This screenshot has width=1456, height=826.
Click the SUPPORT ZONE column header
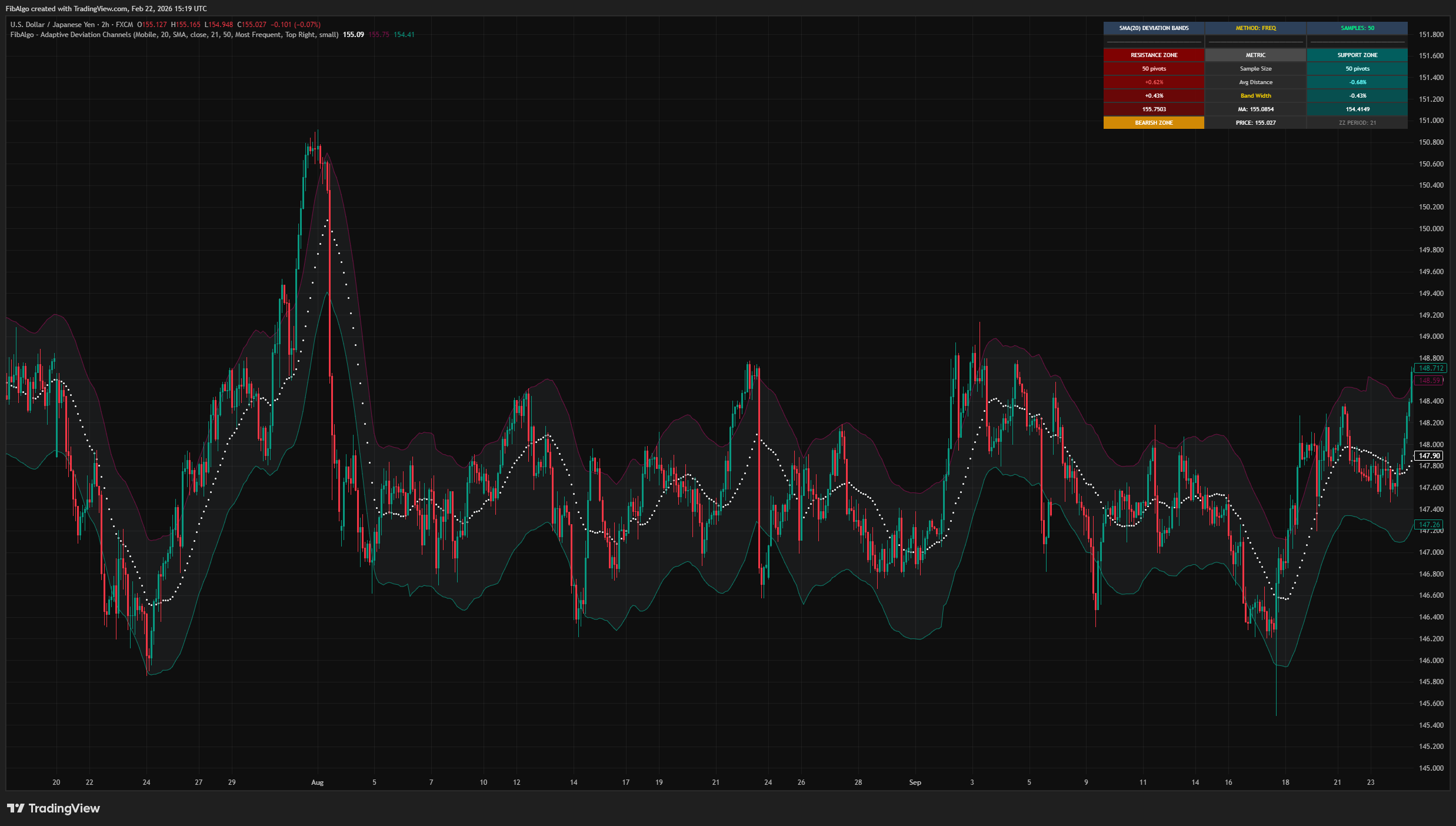[x=1358, y=55]
